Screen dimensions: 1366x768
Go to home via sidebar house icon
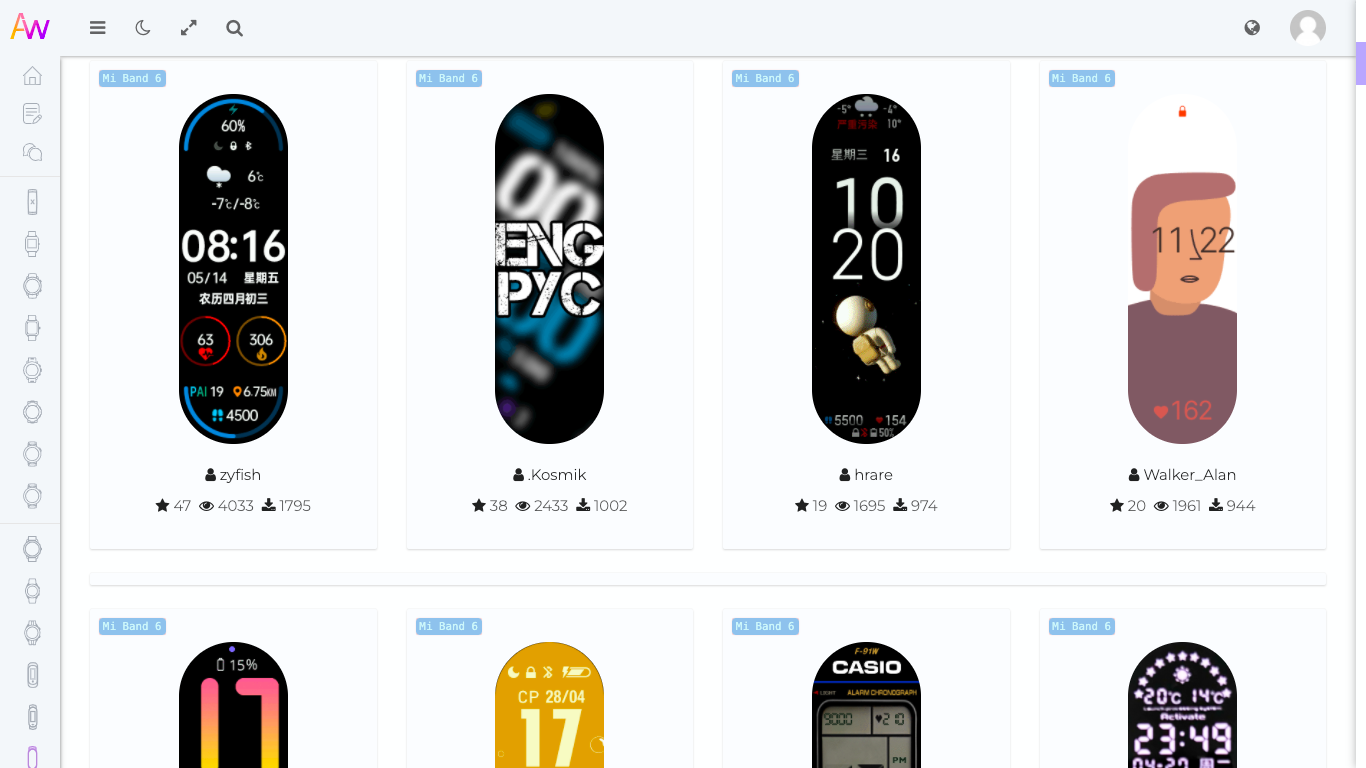click(32, 76)
